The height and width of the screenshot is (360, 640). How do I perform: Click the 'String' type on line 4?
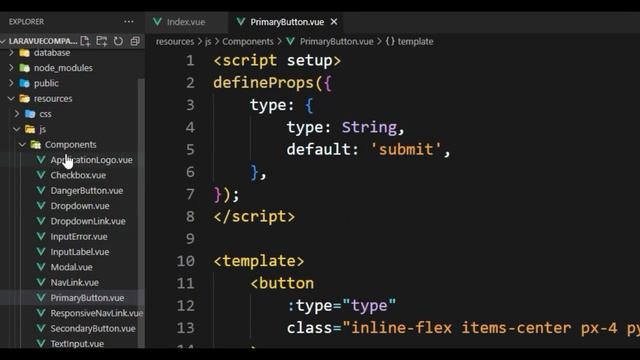[x=369, y=127]
